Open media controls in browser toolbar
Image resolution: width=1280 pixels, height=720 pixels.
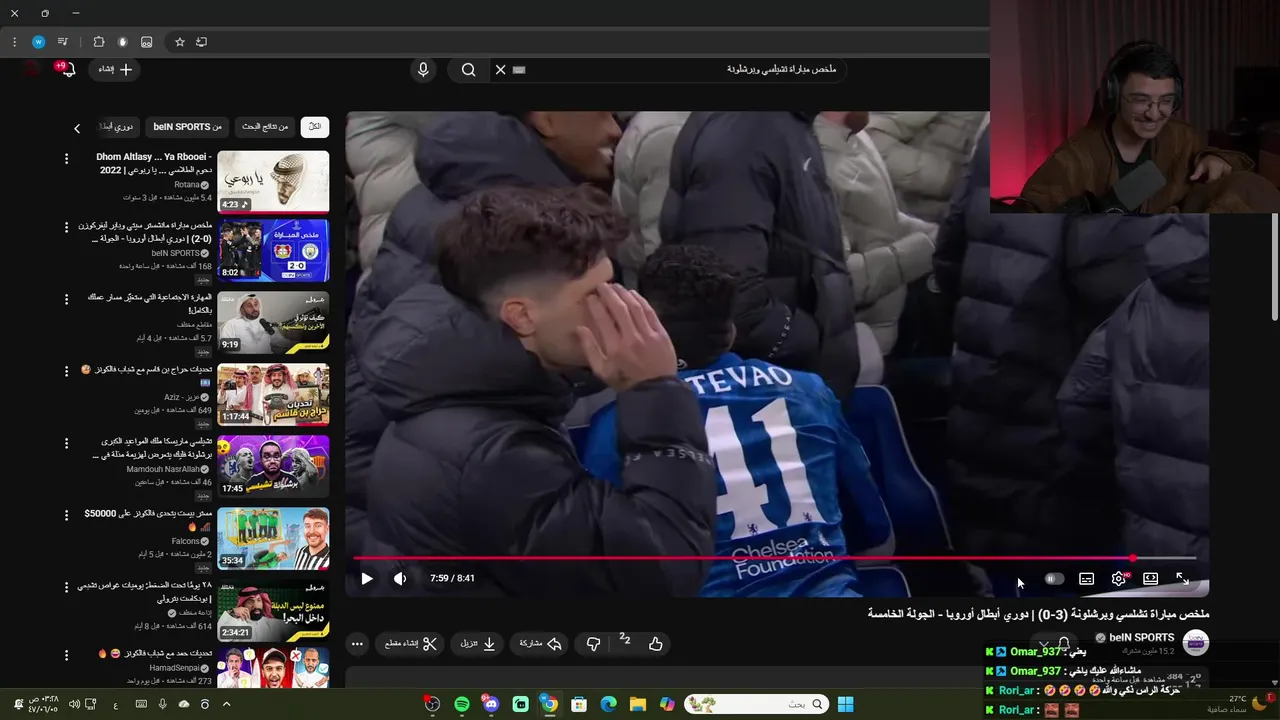(63, 42)
